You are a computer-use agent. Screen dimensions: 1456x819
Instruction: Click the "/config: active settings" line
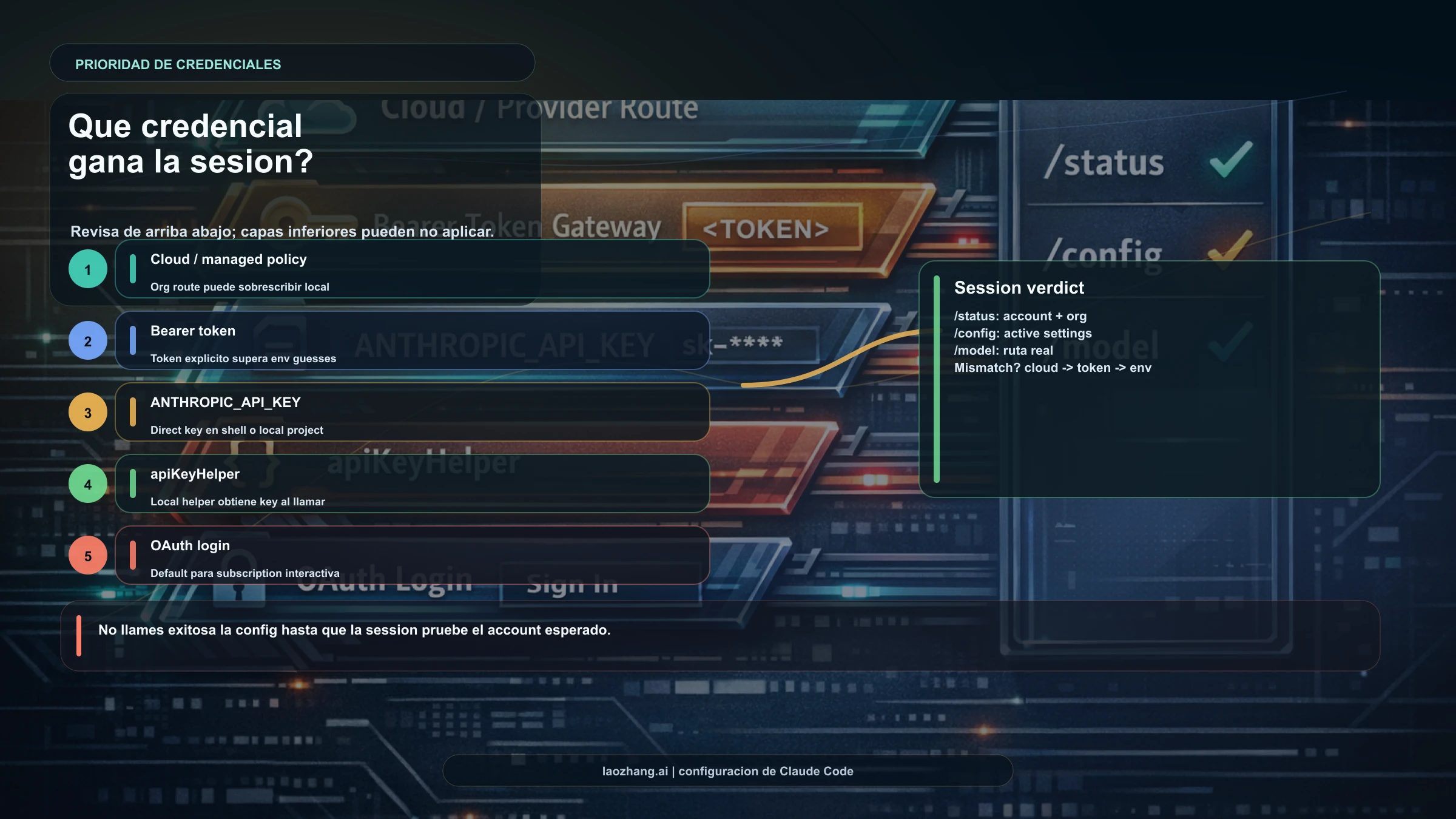point(1023,333)
